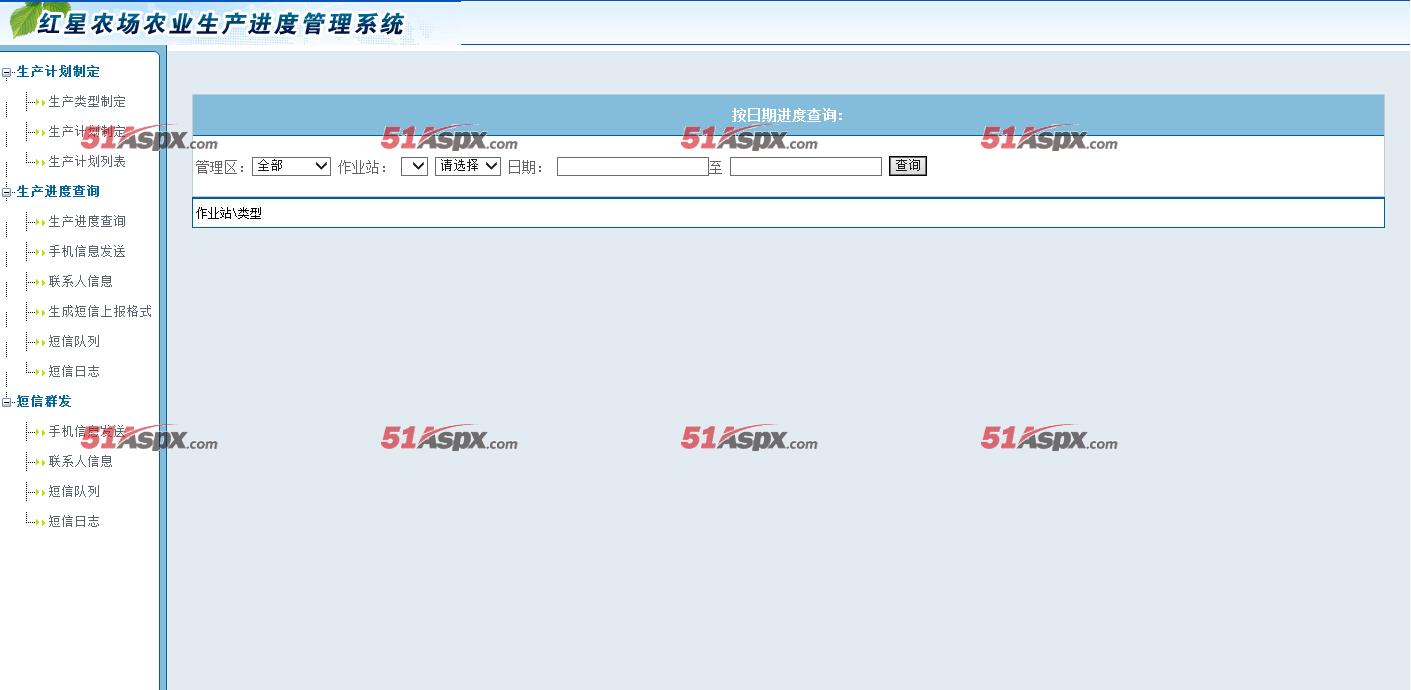This screenshot has width=1411, height=690.
Task: Focus the end date field after 至
Action: 806,167
